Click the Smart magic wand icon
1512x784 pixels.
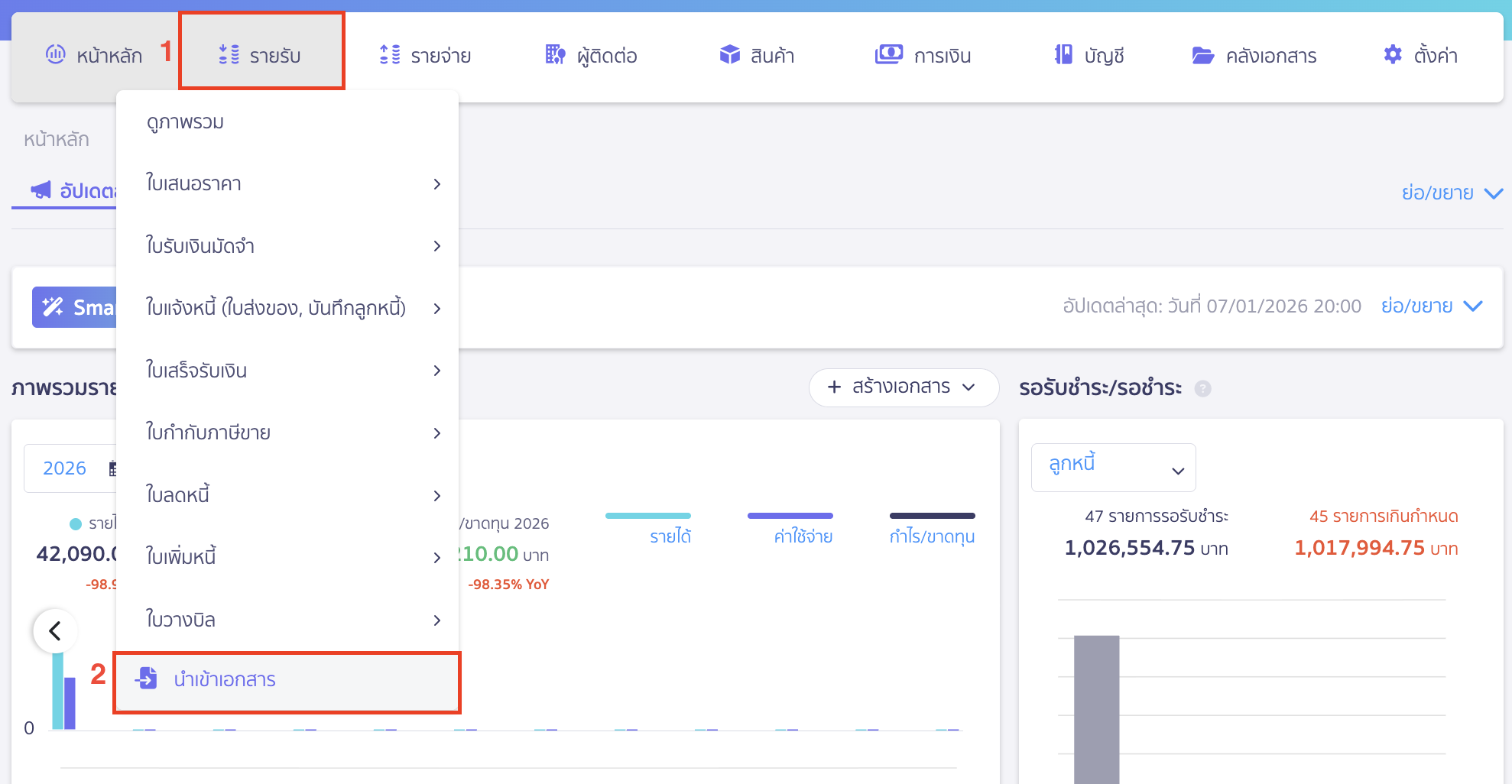point(54,306)
